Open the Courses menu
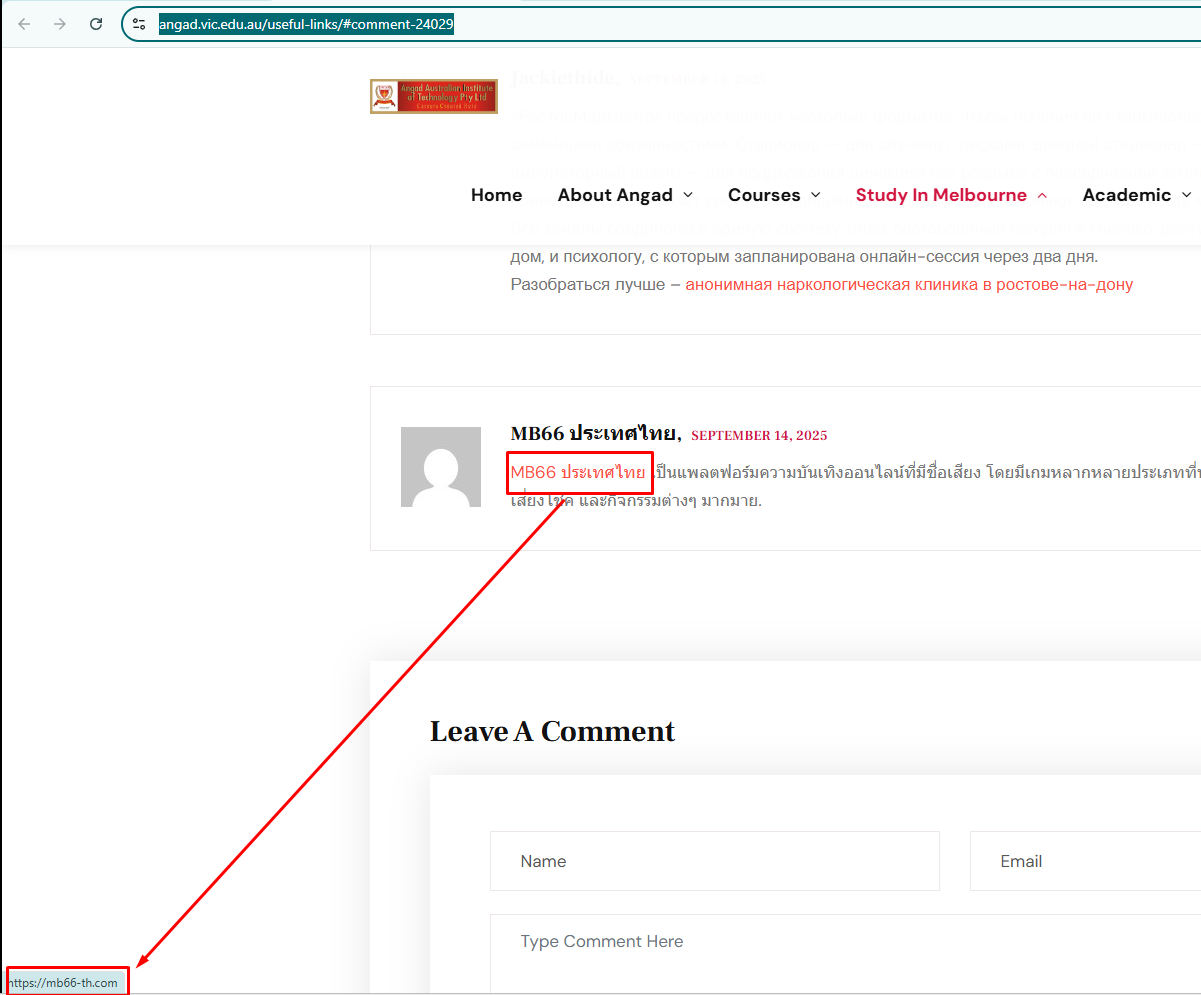 [764, 195]
